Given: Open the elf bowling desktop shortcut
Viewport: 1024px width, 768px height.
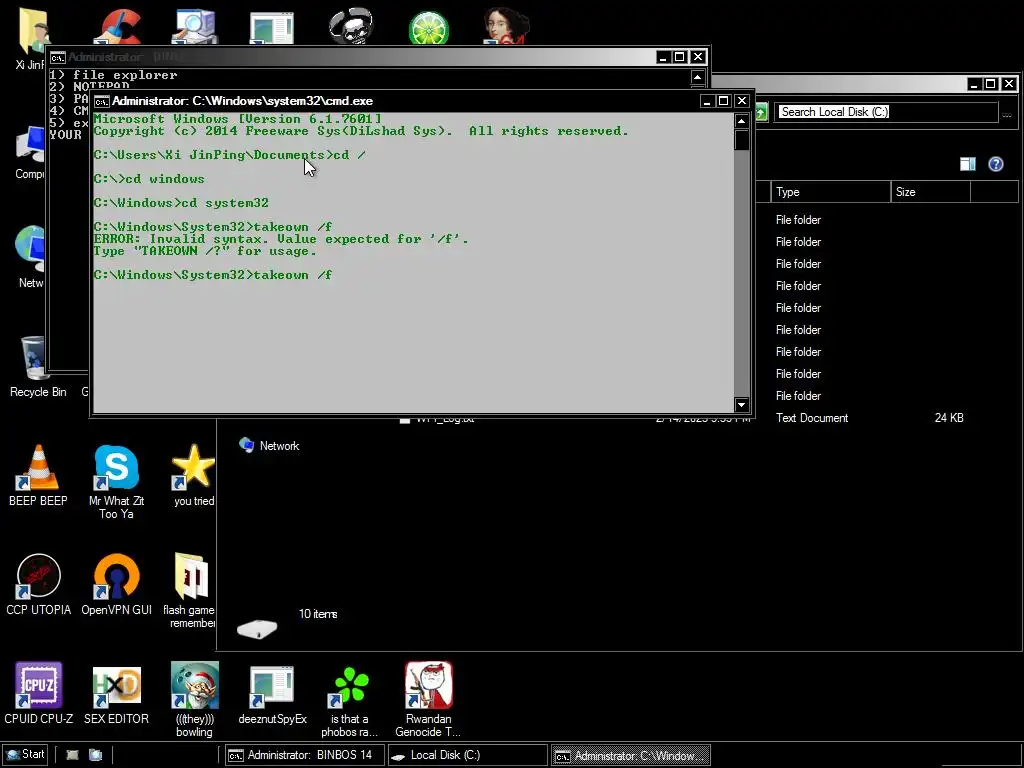Looking at the screenshot, I should click(x=194, y=699).
